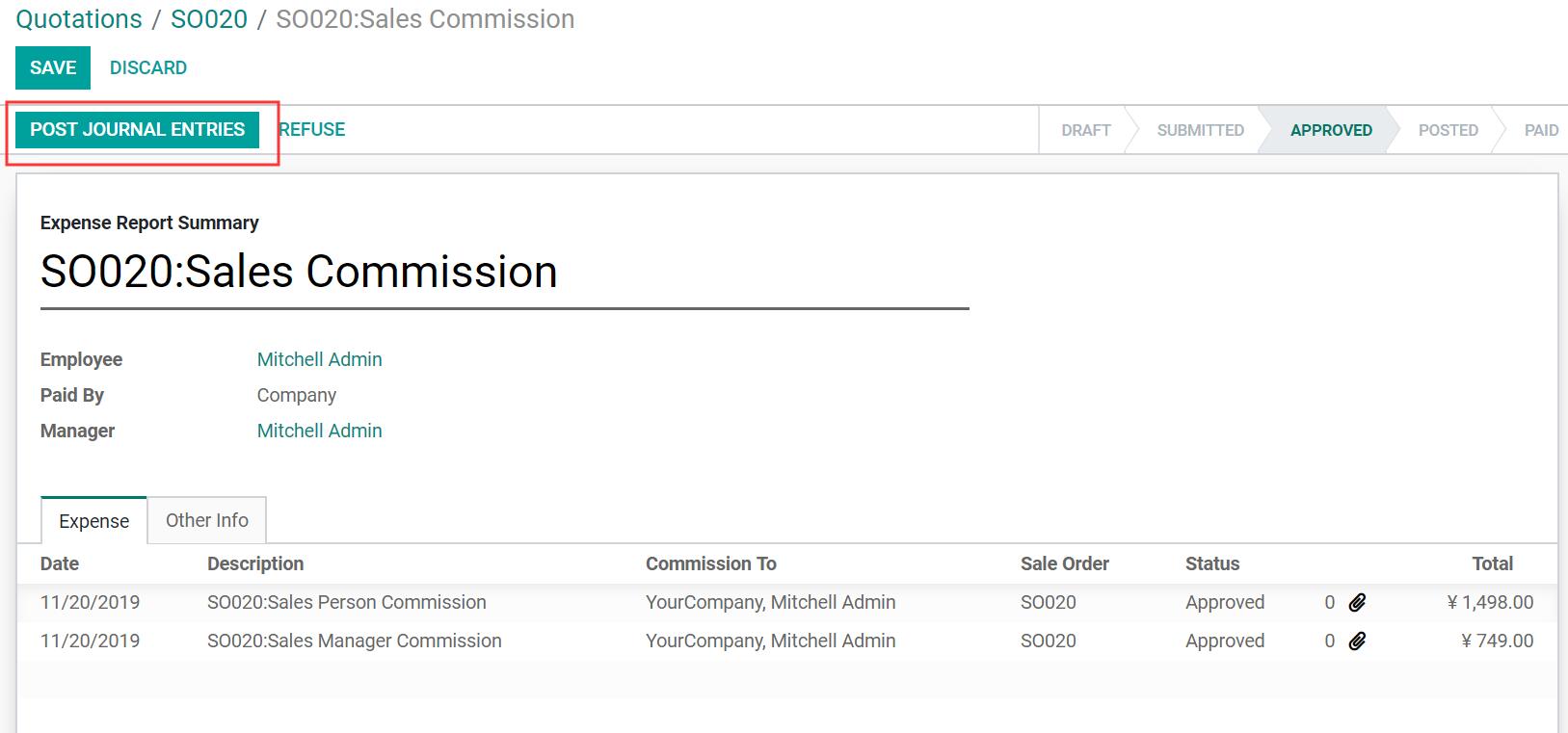
Task: Edit the report summary title field
Action: [x=504, y=273]
